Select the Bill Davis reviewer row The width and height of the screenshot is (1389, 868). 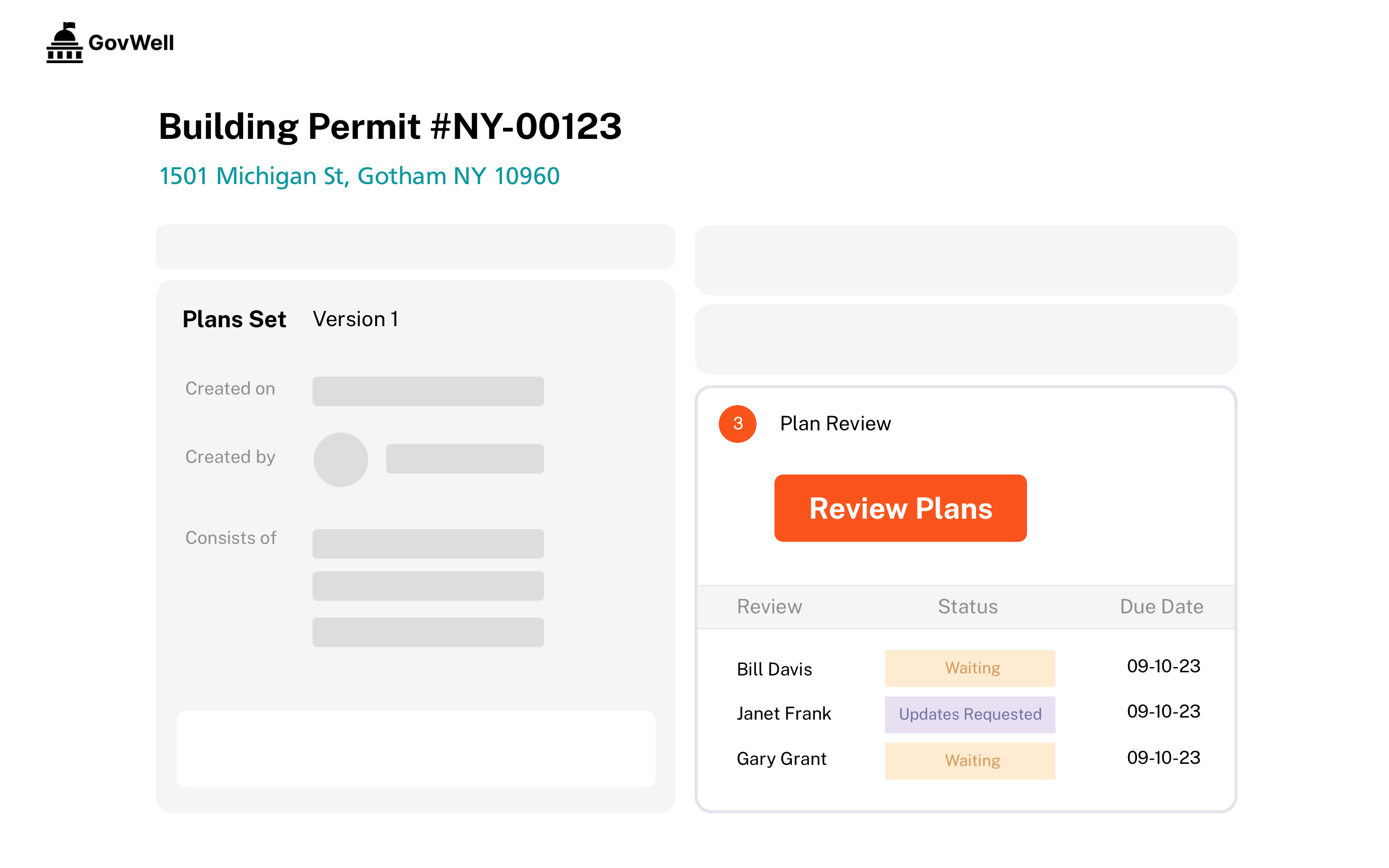click(774, 669)
